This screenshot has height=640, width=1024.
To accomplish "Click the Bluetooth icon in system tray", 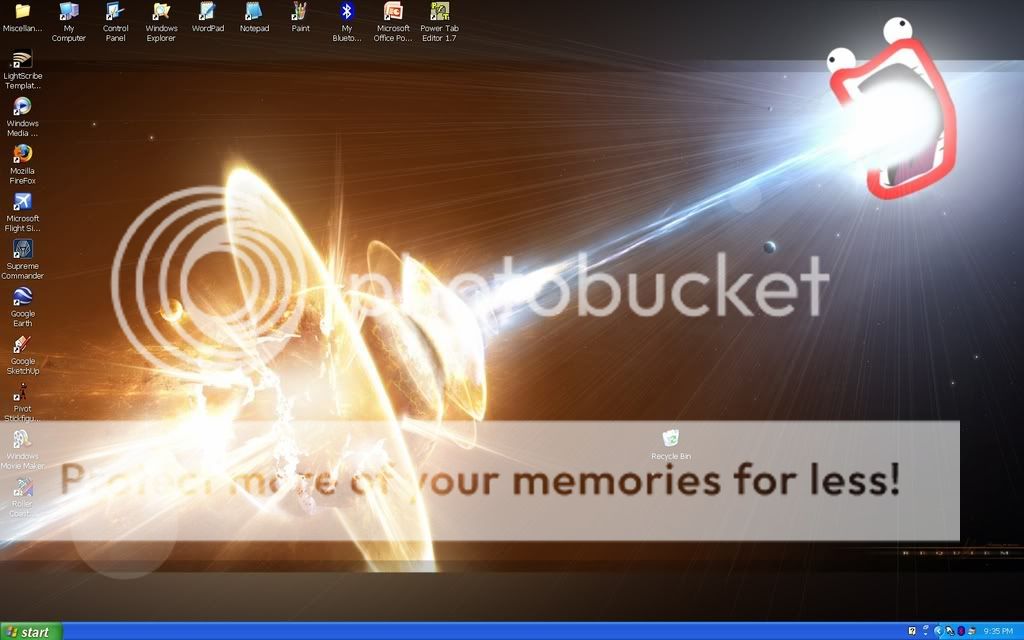I will coord(961,632).
